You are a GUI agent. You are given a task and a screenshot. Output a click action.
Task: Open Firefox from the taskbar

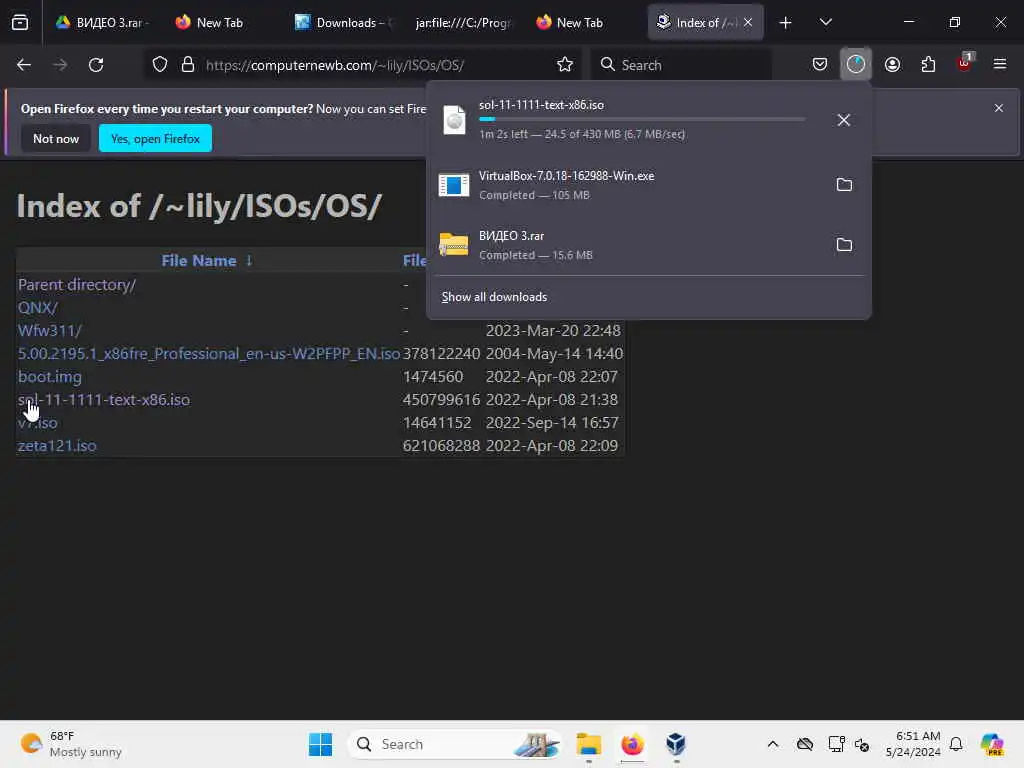click(x=632, y=744)
